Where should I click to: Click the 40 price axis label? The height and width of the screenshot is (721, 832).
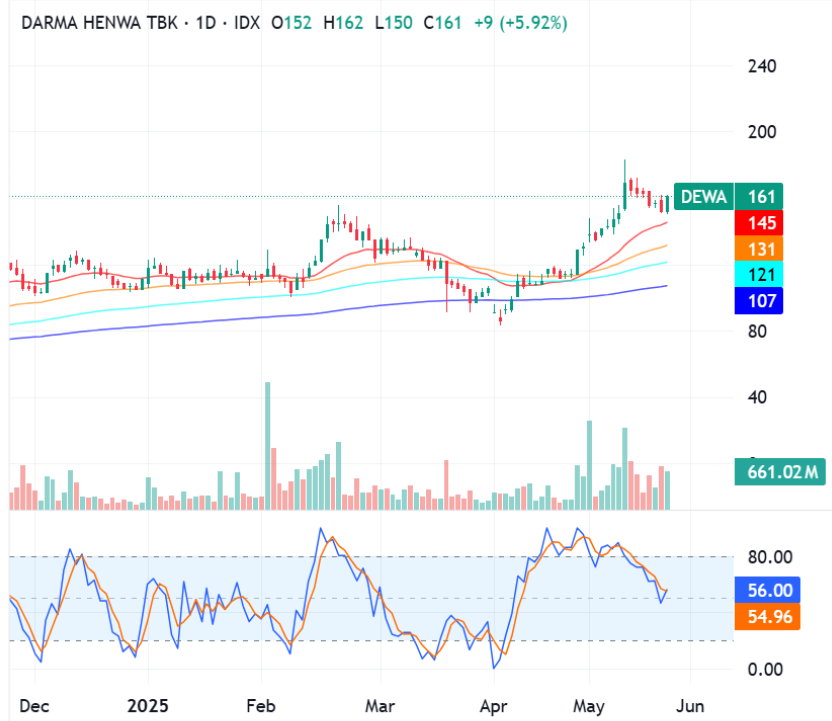pos(757,397)
